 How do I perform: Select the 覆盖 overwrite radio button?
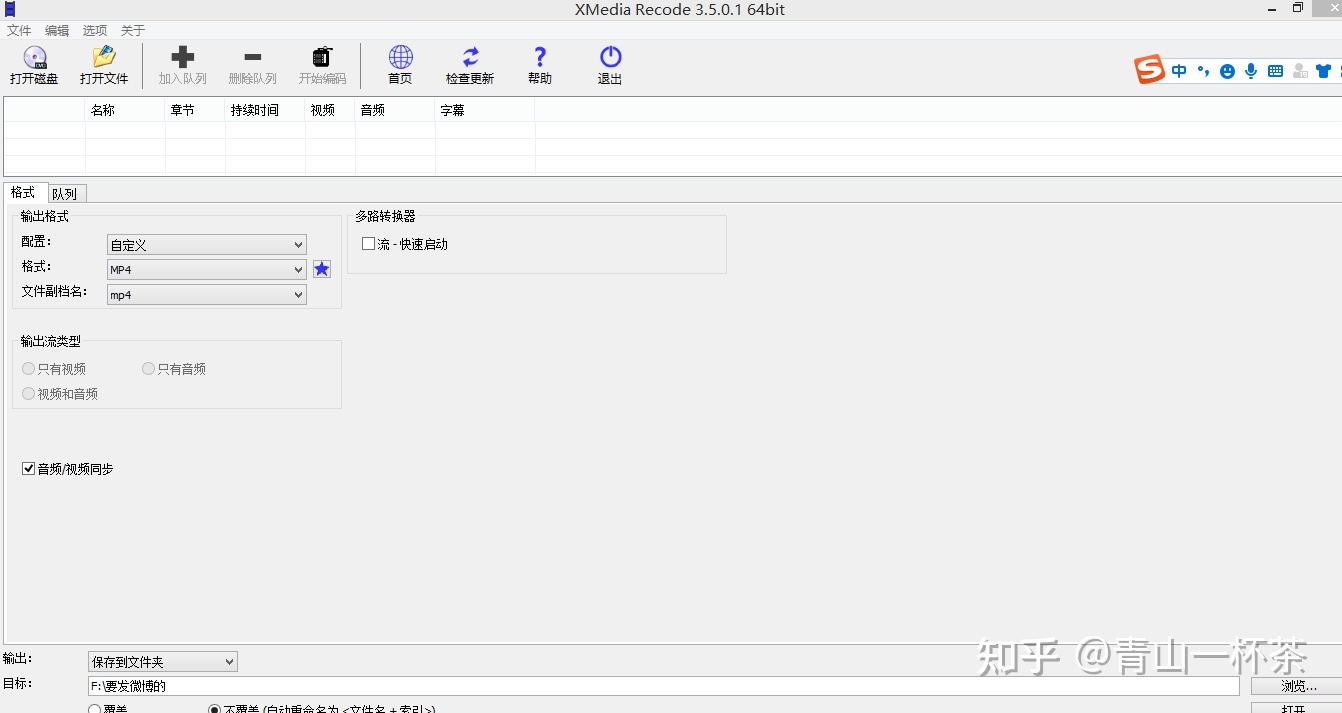coord(95,709)
